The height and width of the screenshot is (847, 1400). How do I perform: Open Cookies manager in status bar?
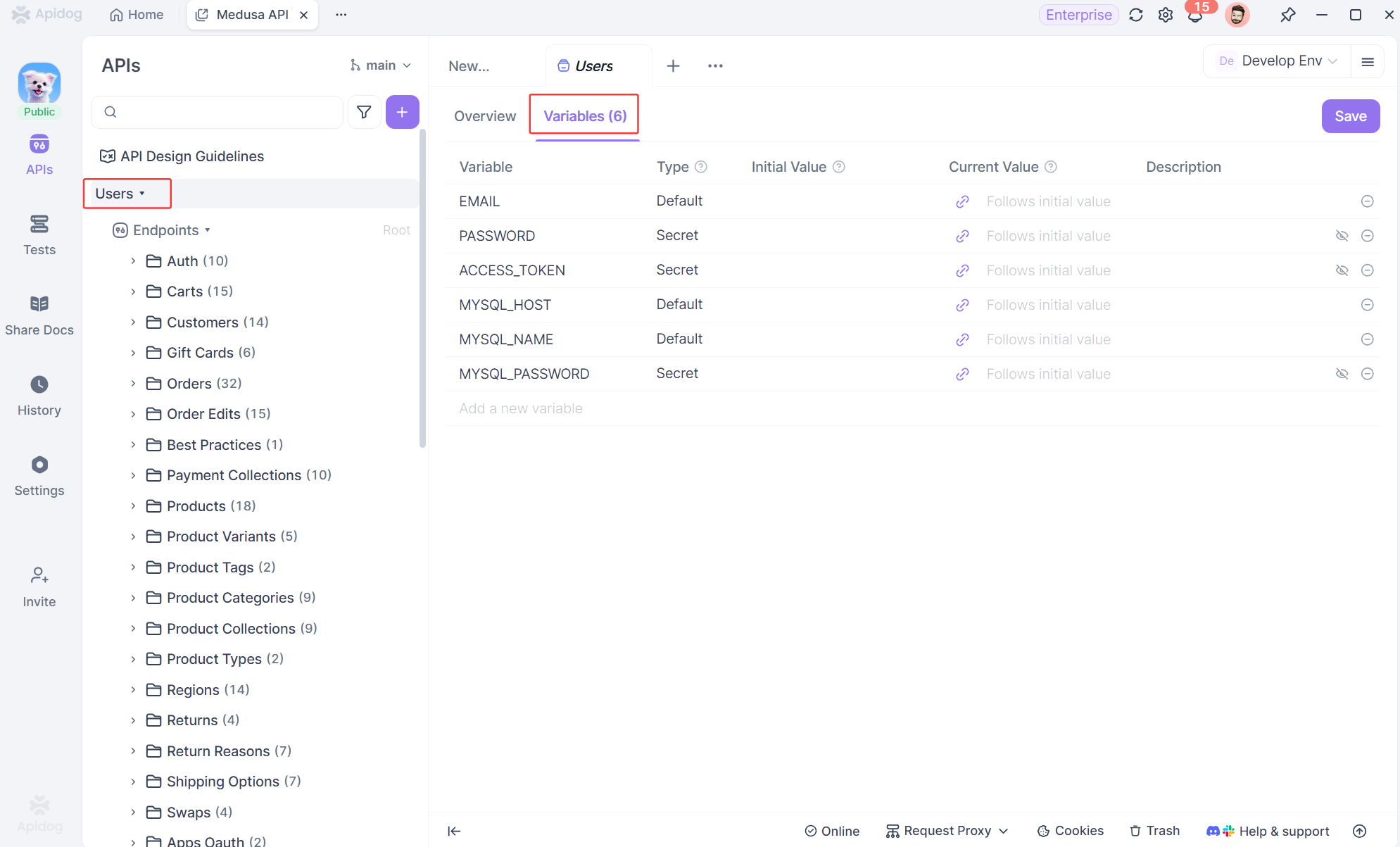coord(1070,831)
